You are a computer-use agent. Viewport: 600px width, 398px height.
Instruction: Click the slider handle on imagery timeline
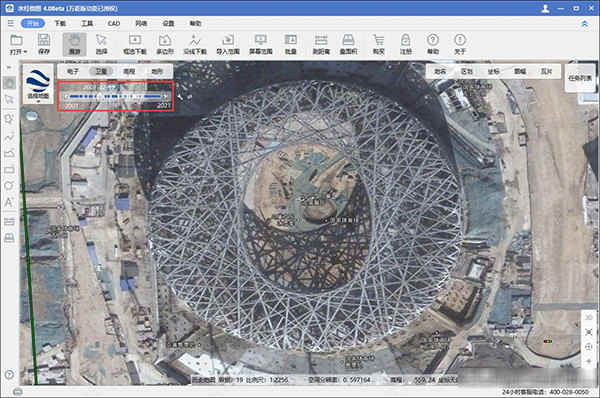tap(99, 96)
